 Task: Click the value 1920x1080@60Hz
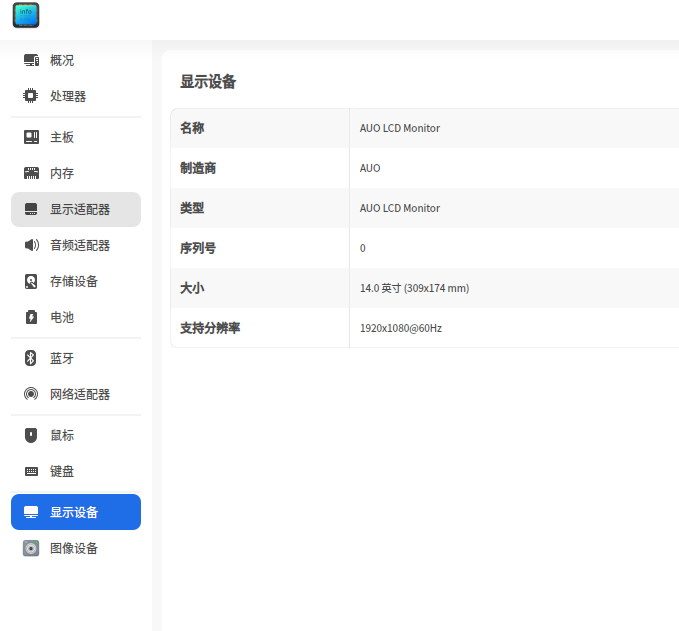401,328
